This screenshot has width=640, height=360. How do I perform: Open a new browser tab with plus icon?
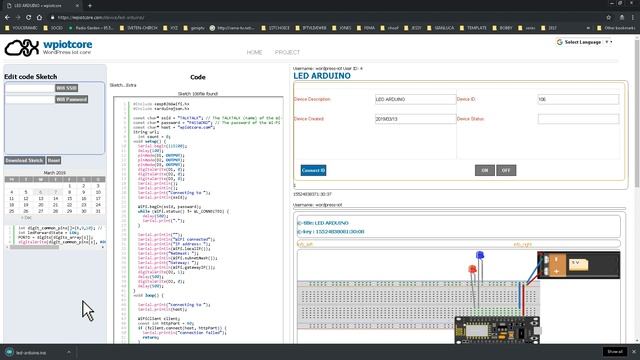point(90,6)
